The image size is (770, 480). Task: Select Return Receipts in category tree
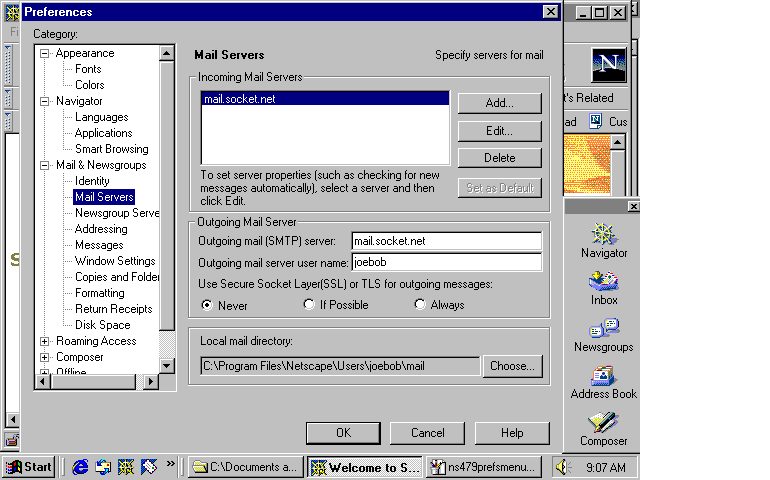[113, 309]
